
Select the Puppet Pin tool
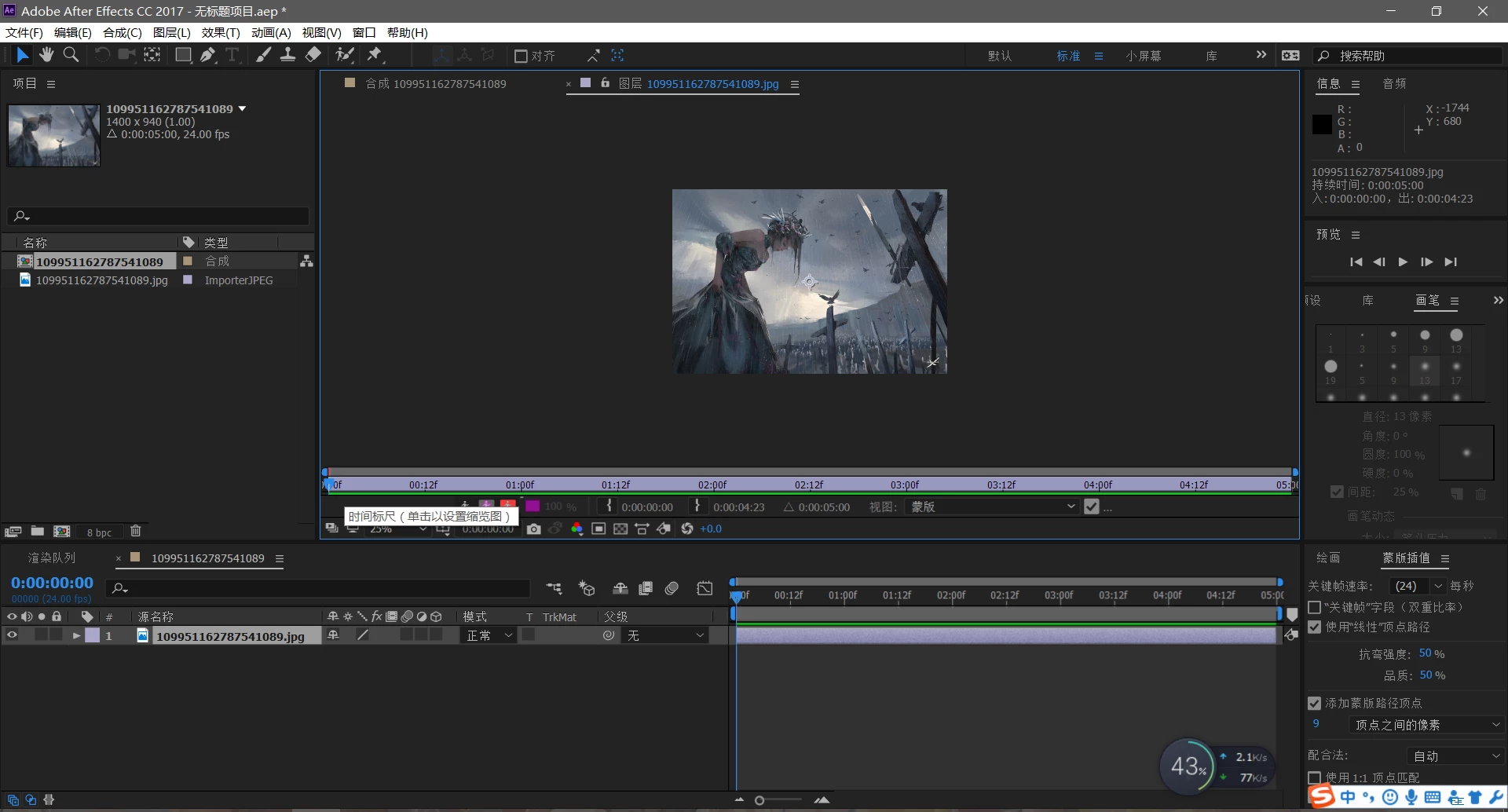pyautogui.click(x=375, y=55)
